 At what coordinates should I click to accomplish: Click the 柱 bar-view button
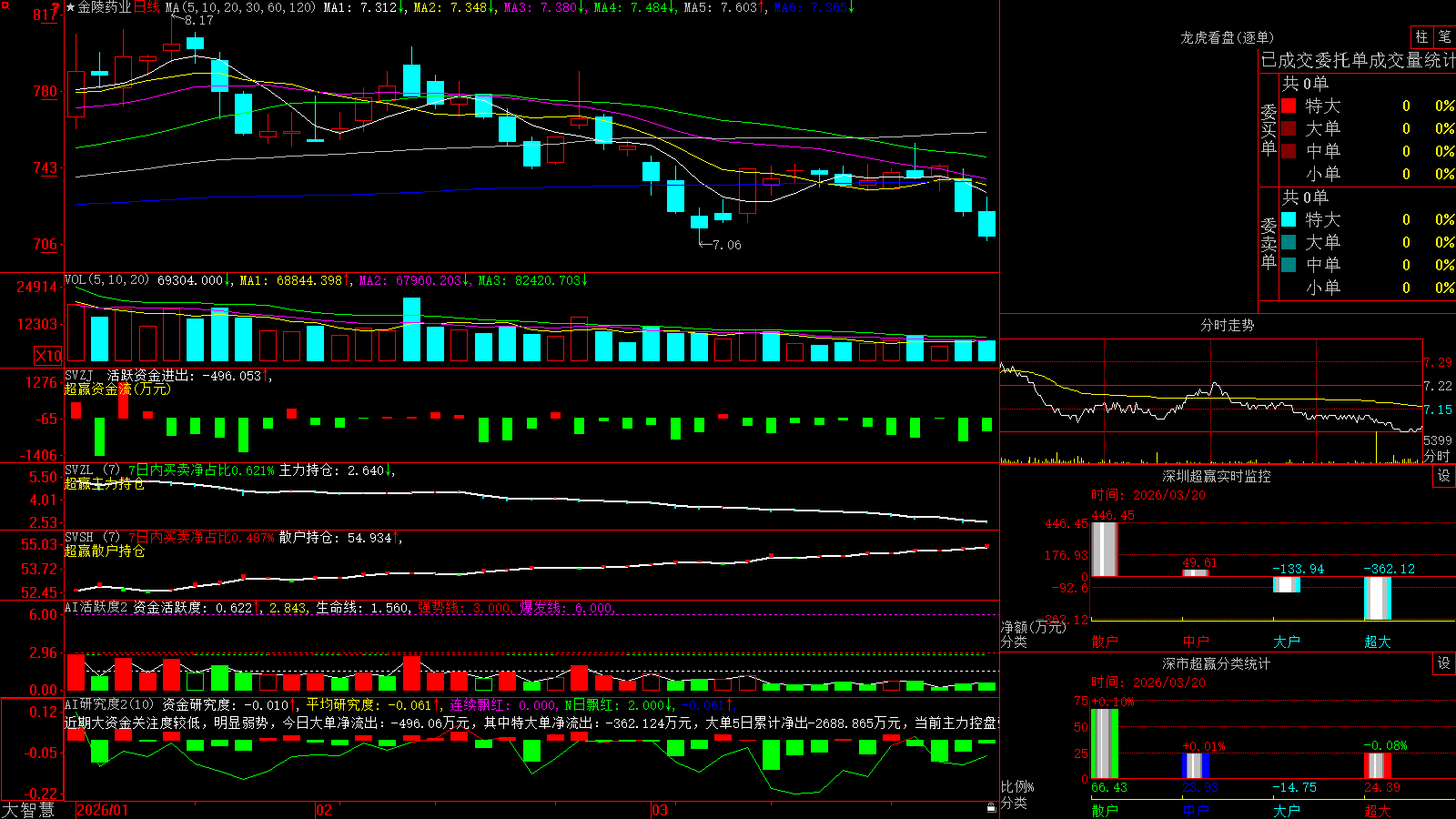1421,36
